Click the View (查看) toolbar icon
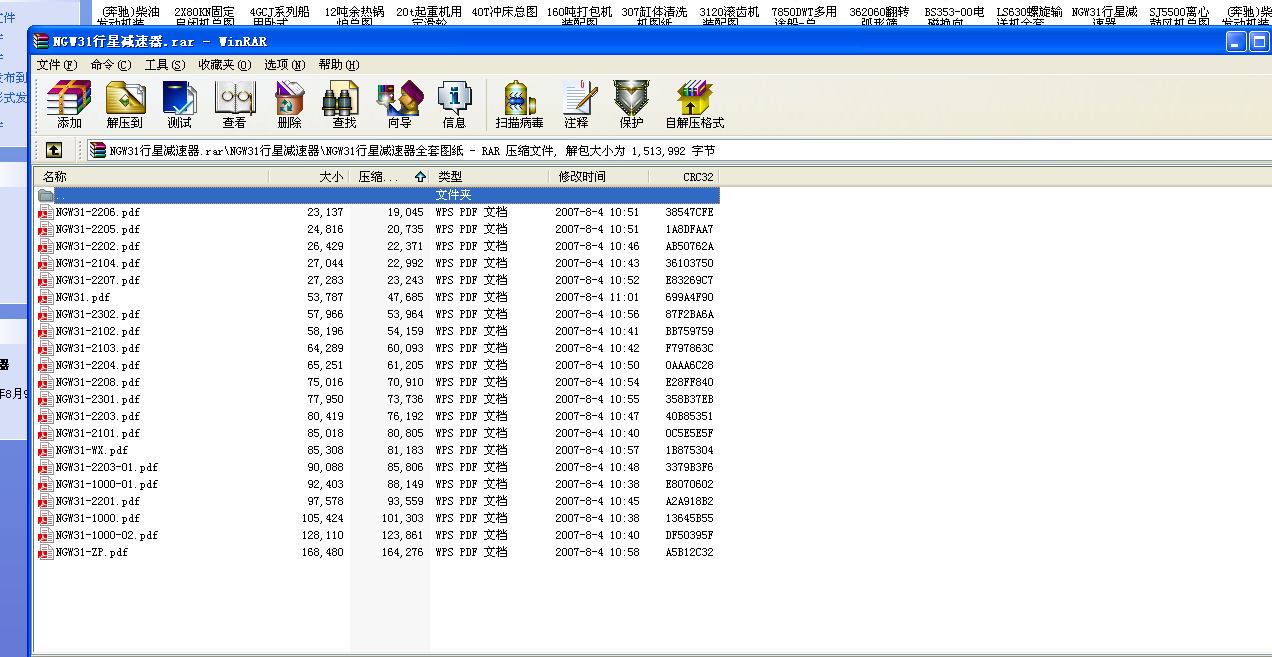The width and height of the screenshot is (1272, 657). pyautogui.click(x=235, y=105)
